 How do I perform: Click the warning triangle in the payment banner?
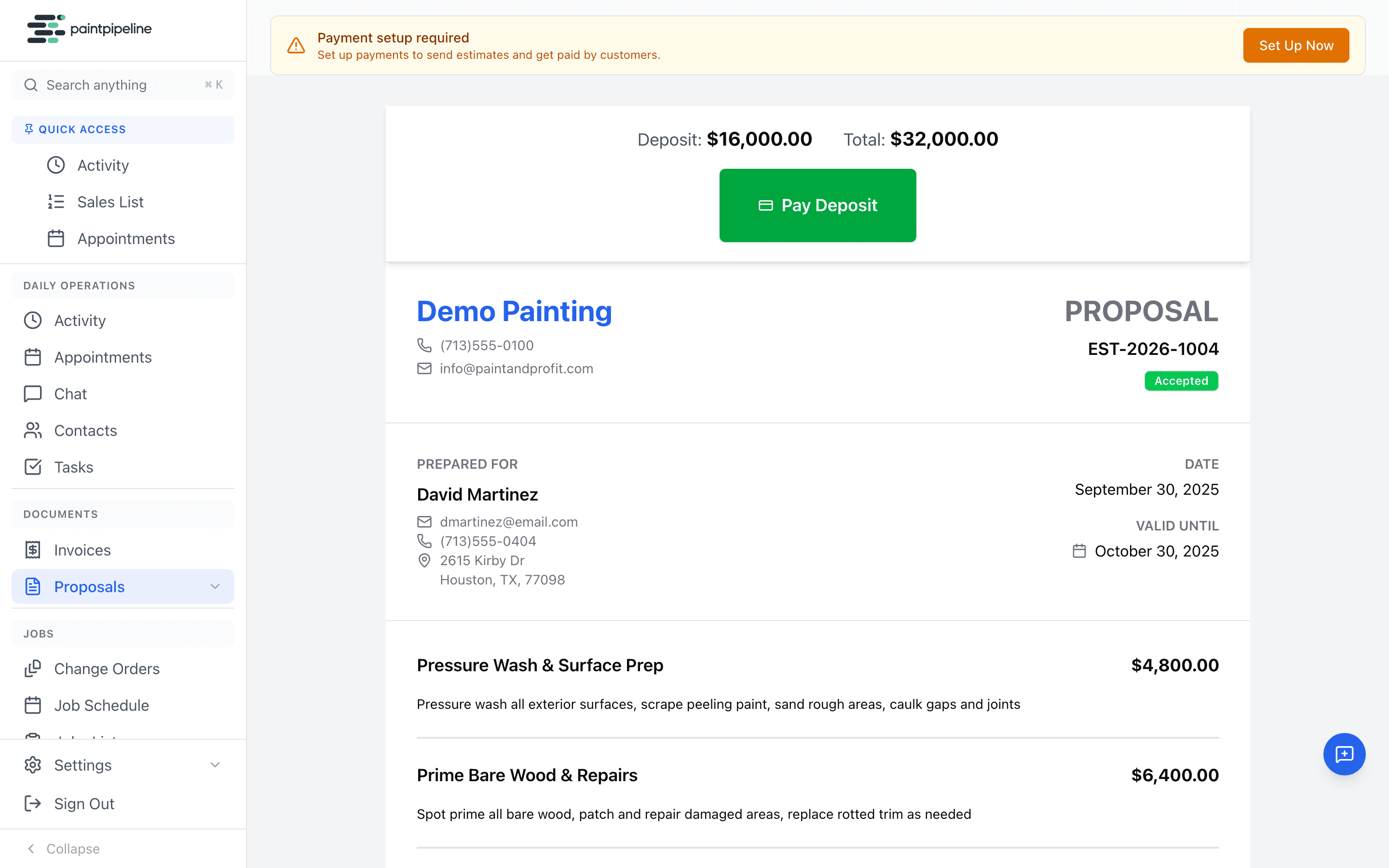pyautogui.click(x=296, y=45)
